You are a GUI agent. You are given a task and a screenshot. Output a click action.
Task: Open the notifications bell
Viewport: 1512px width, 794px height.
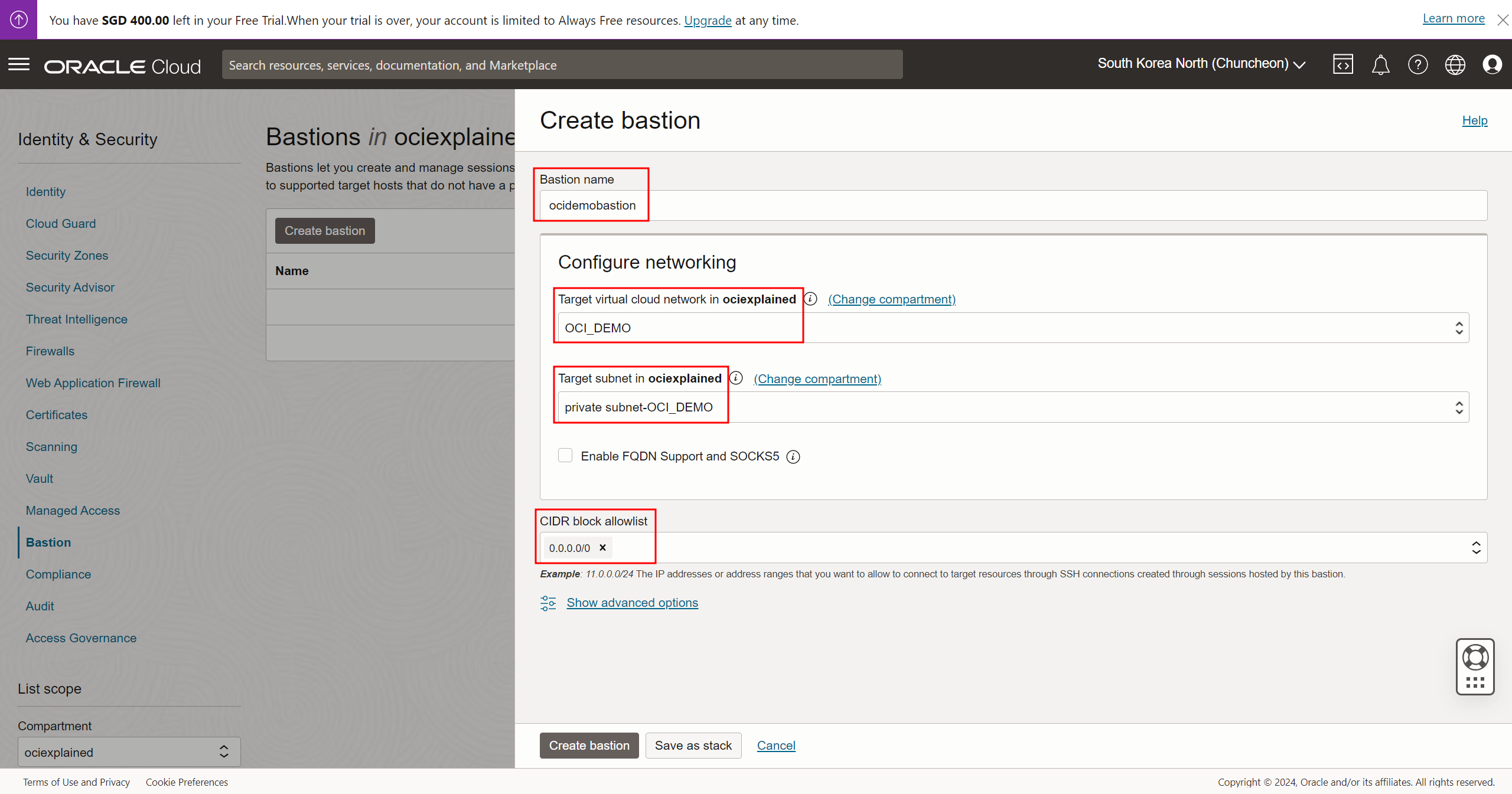[1380, 64]
